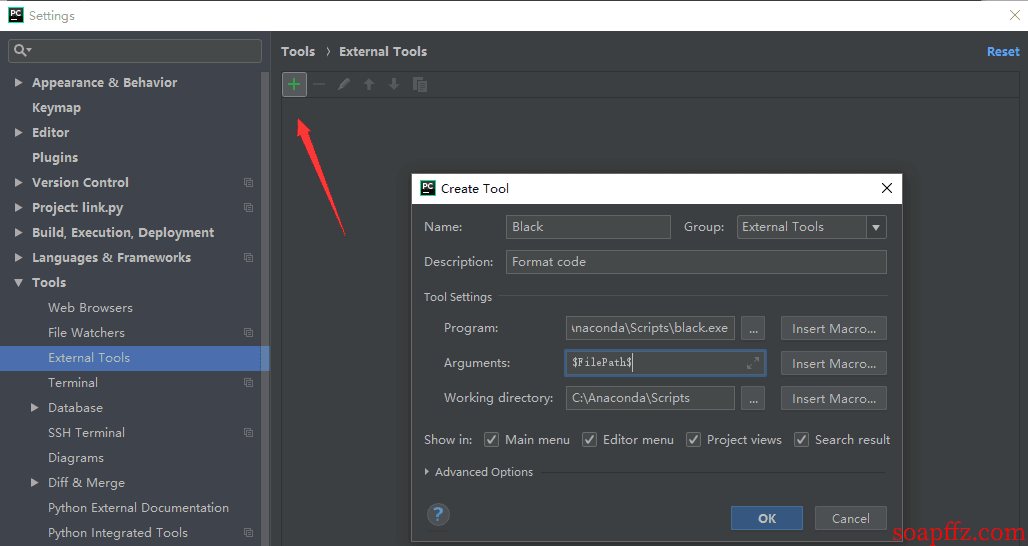Toggle the Search result checkbox
The width and height of the screenshot is (1028, 546).
tap(801, 439)
